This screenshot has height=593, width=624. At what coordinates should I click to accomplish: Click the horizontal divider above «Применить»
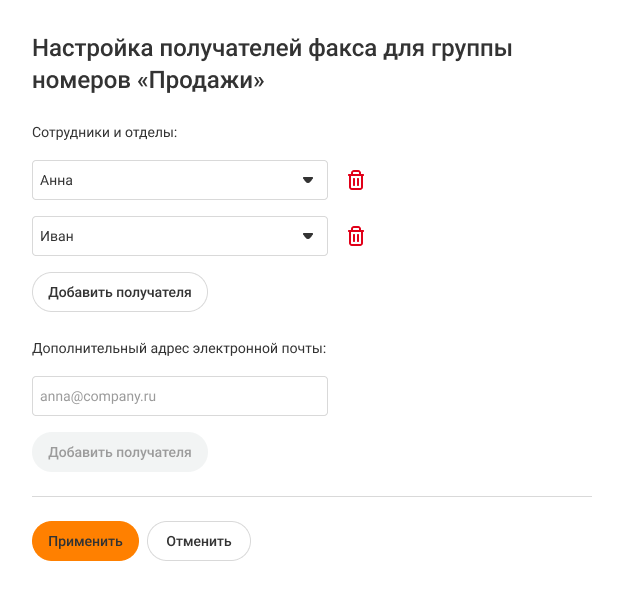312,496
